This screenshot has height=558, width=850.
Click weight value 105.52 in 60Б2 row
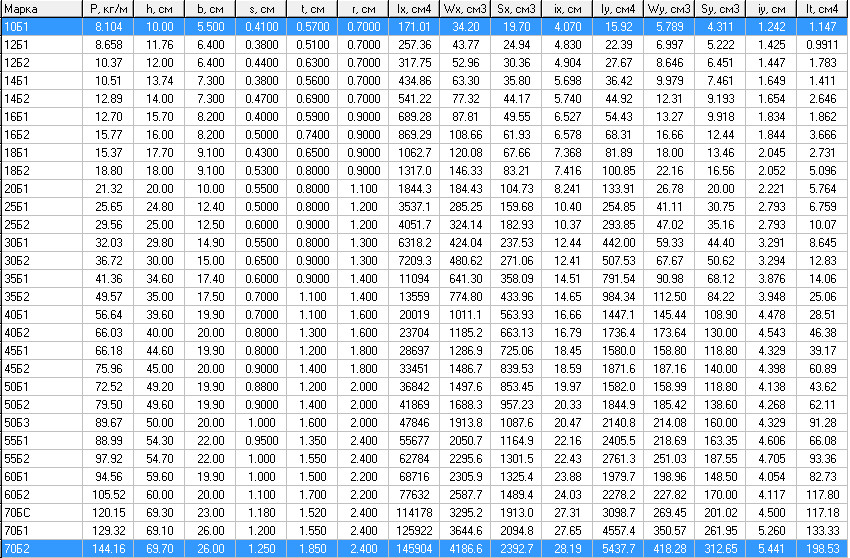point(108,495)
